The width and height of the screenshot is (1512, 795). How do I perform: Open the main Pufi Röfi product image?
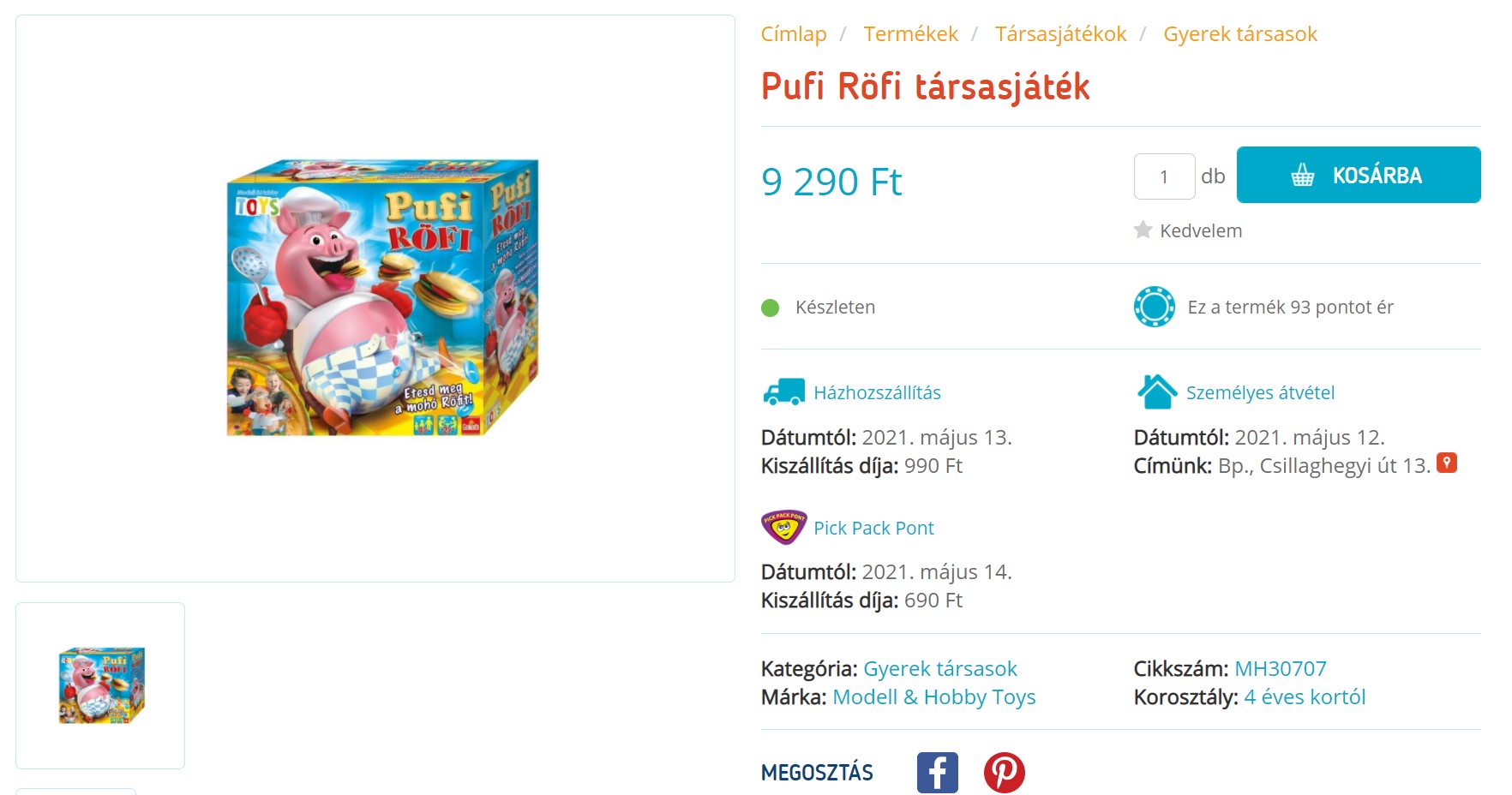coord(382,297)
